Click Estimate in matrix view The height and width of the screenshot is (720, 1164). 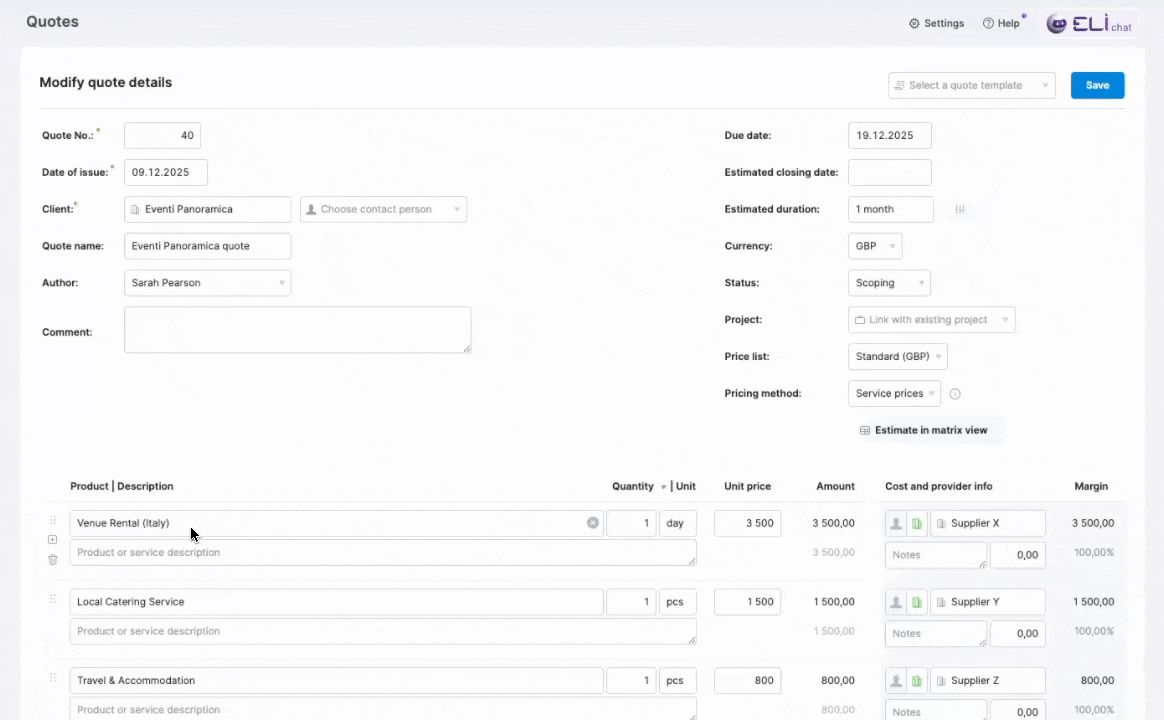pyautogui.click(x=923, y=430)
